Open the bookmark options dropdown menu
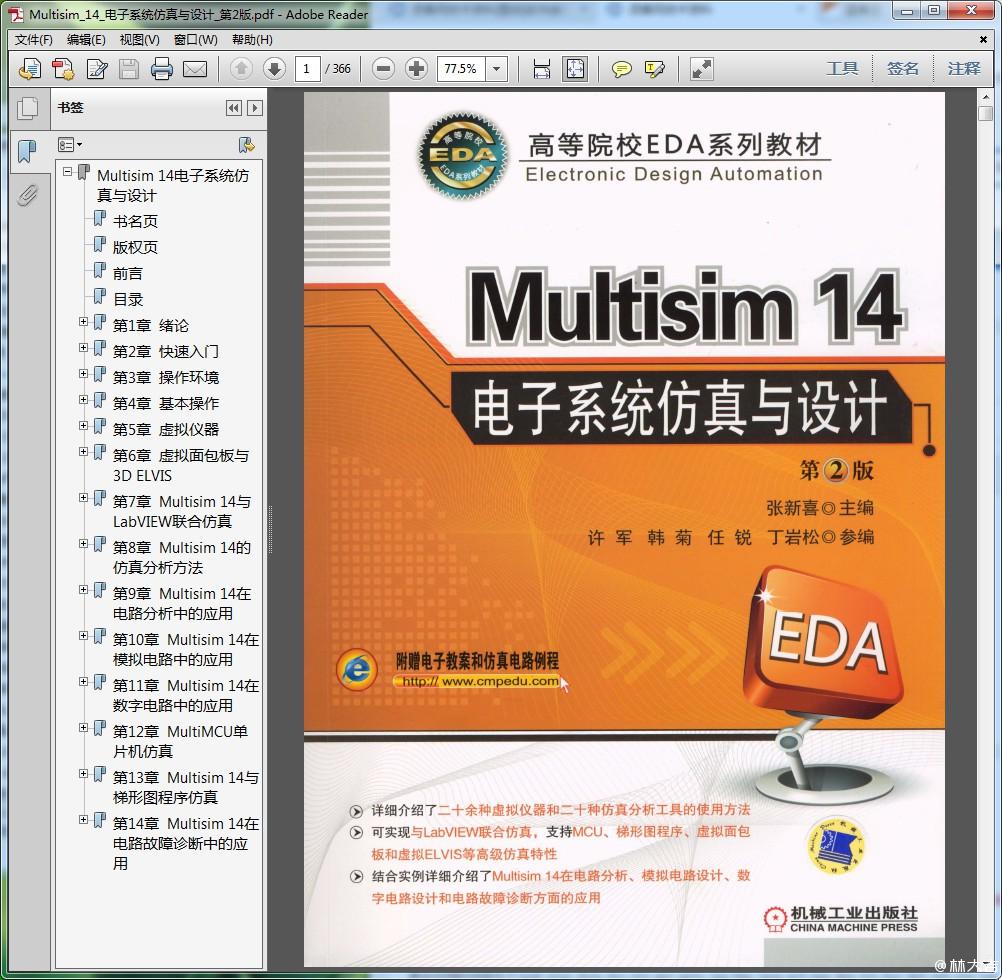The image size is (1002, 980). click(x=71, y=145)
